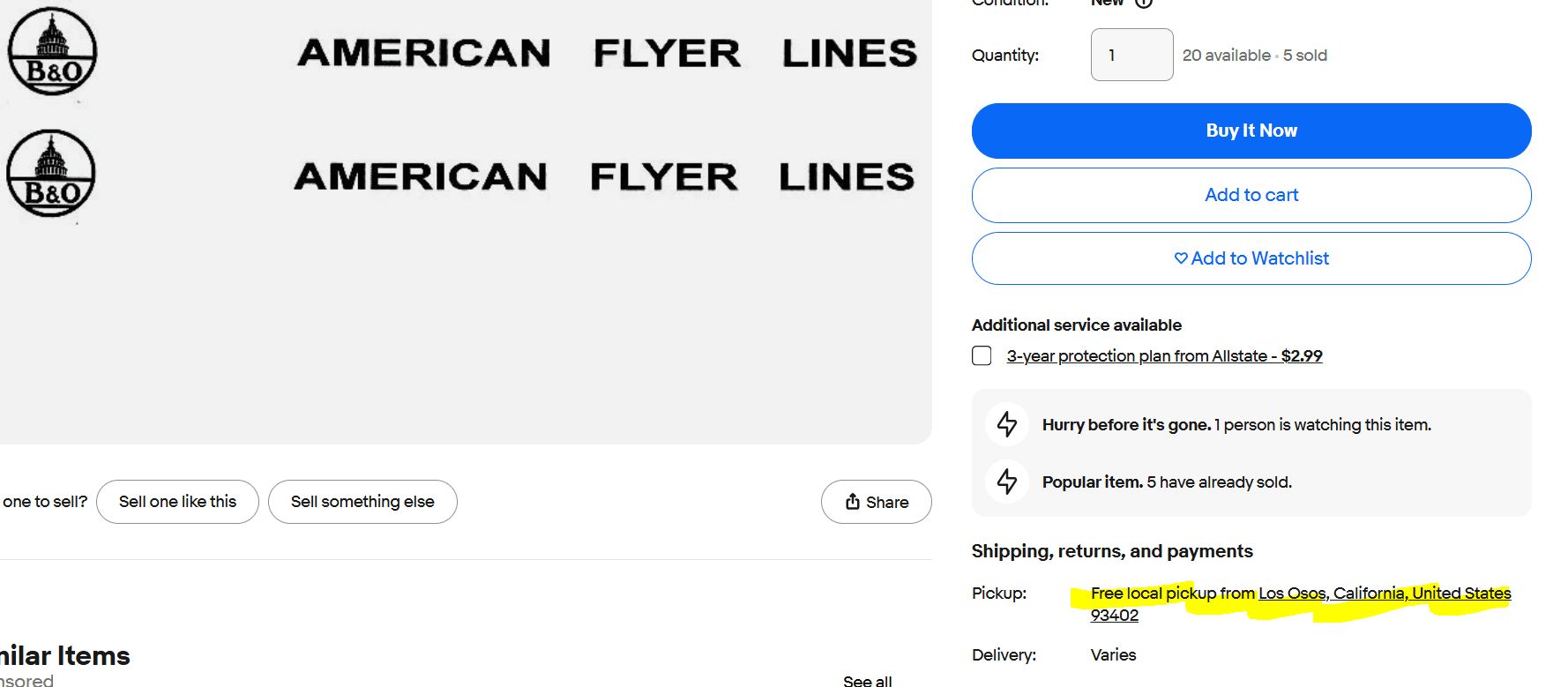This screenshot has height=687, width=1568.
Task: Open See all similar items
Action: 867,681
